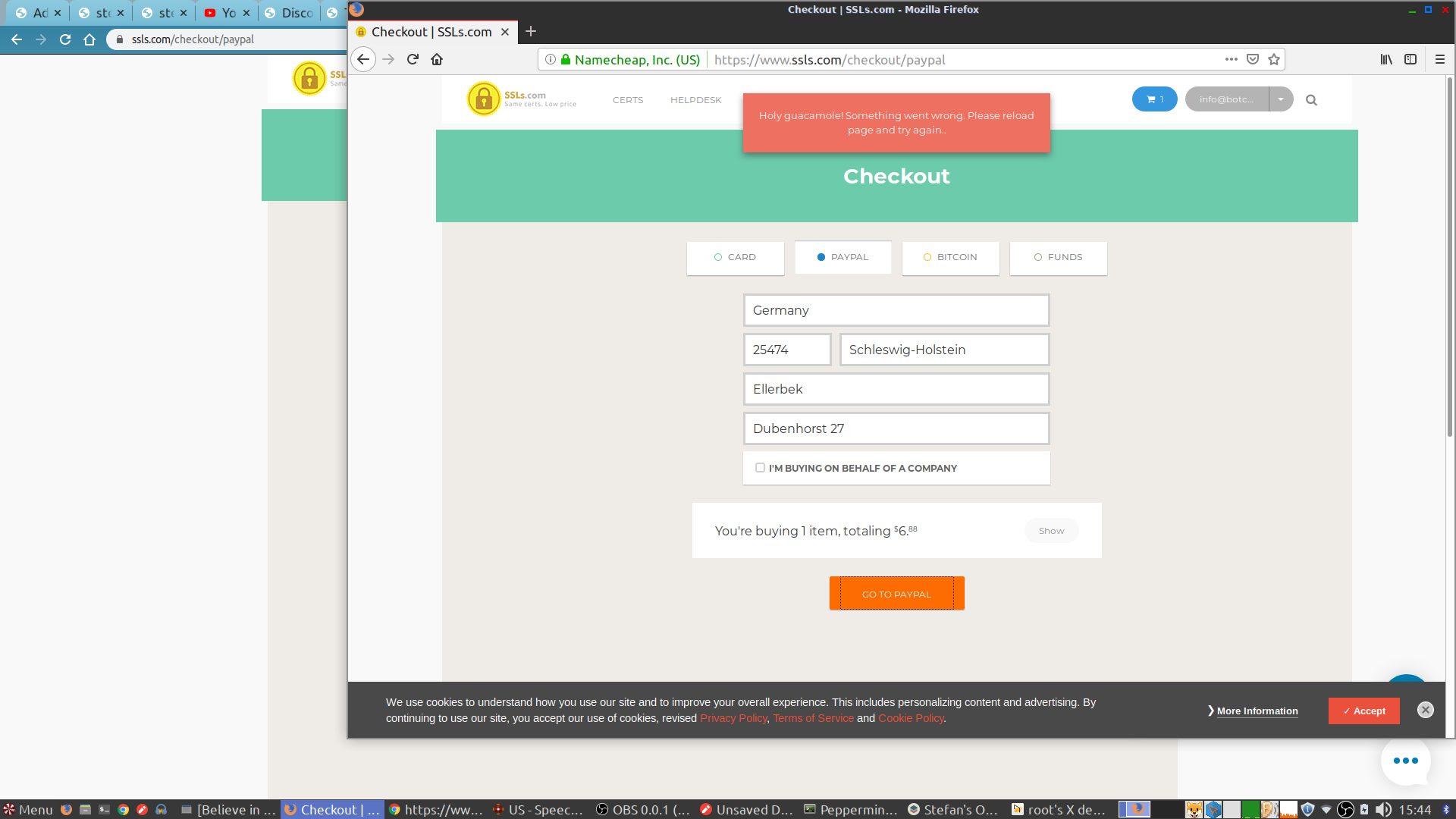Open the Firefox library icon
Image resolution: width=1456 pixels, height=819 pixels.
pyautogui.click(x=1386, y=59)
